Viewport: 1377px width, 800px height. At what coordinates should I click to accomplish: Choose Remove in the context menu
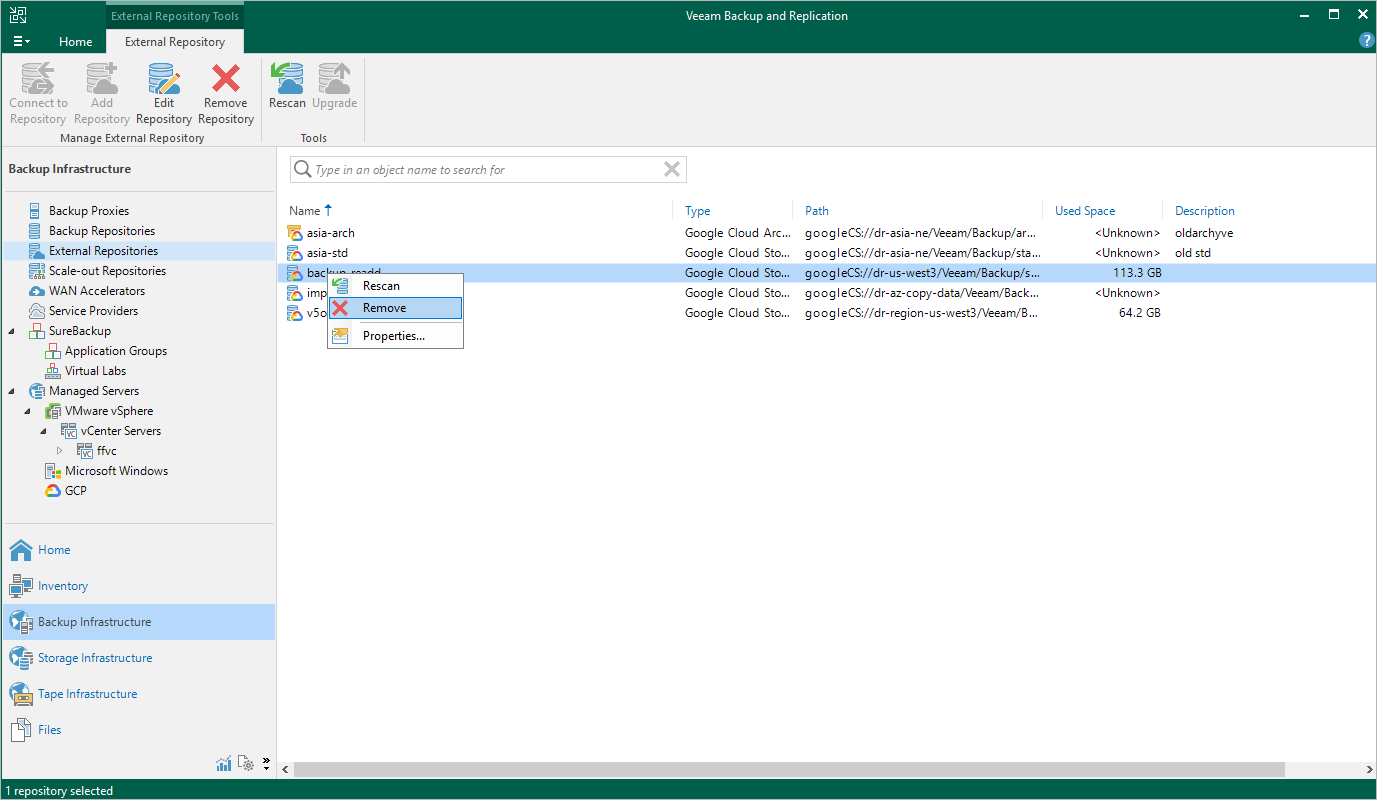click(x=395, y=308)
